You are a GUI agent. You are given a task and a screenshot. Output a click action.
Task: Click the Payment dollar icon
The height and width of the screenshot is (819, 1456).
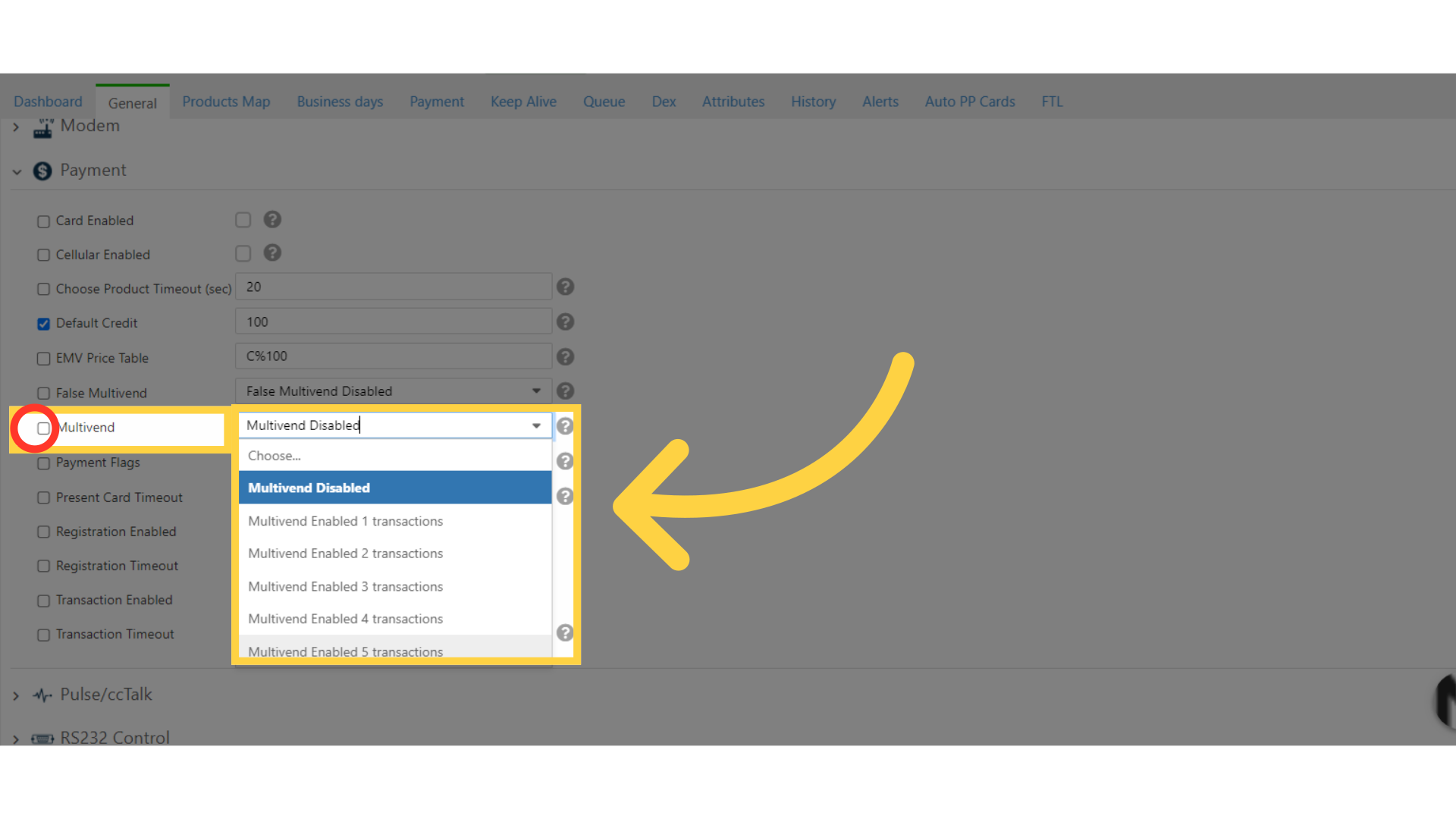pyautogui.click(x=42, y=171)
